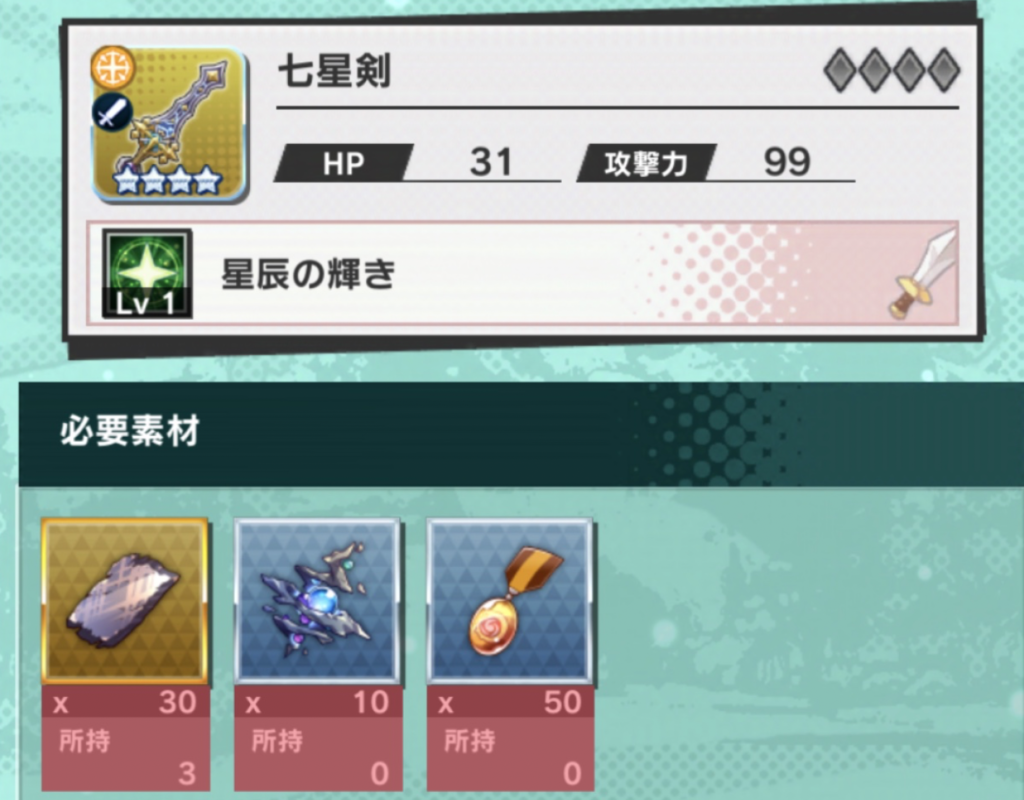Open the 星辰の輝き skill icon
The width and height of the screenshot is (1024, 800).
[x=147, y=273]
